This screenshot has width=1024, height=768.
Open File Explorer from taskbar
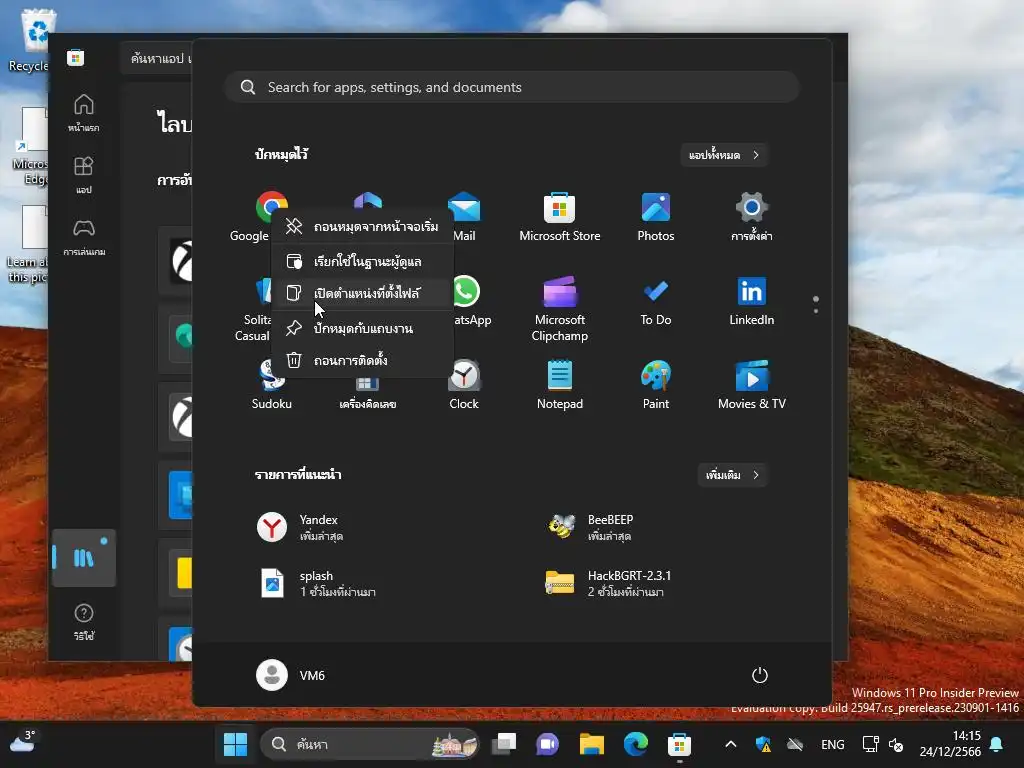(x=592, y=744)
